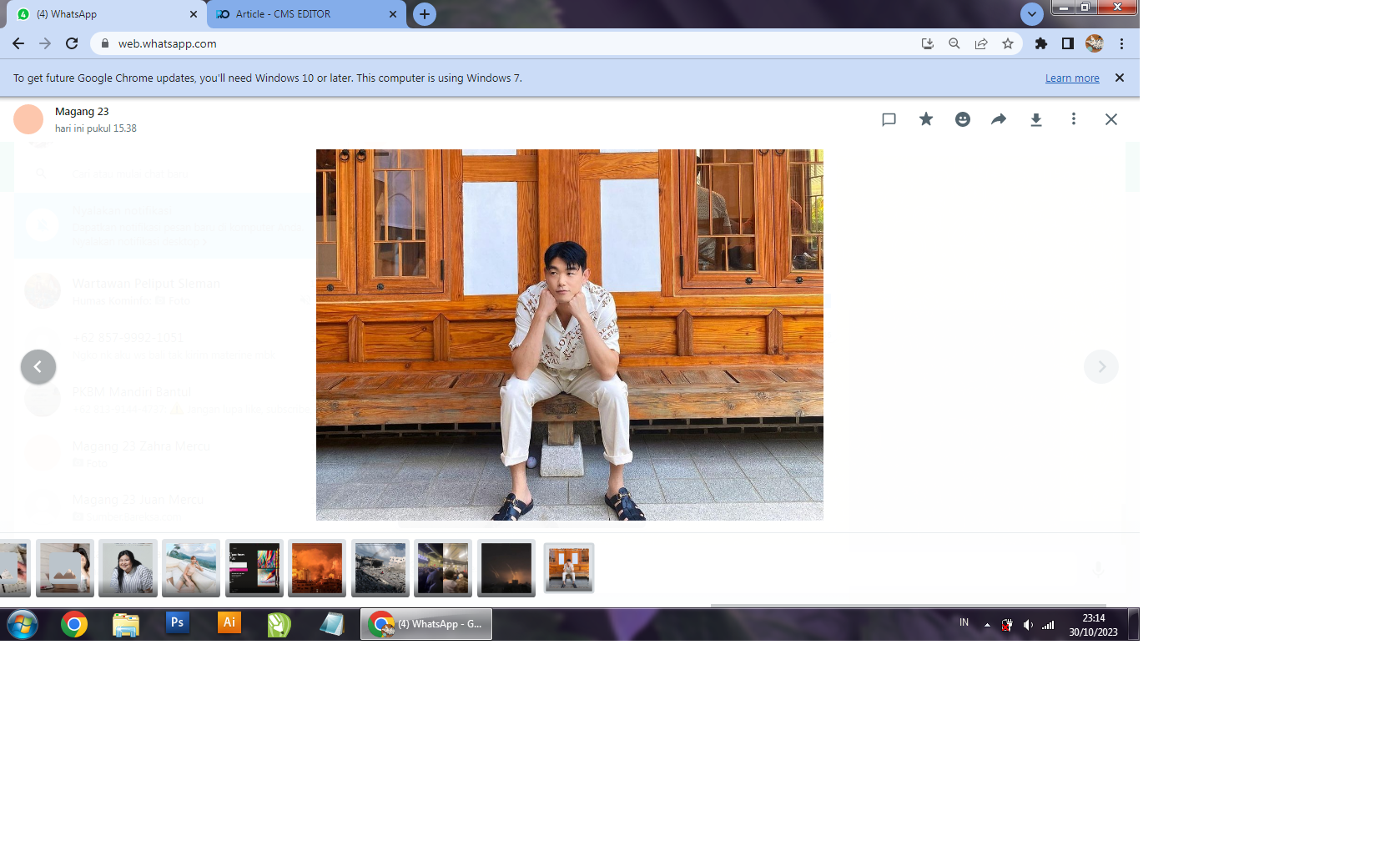React with the emoji smiley icon
The width and height of the screenshot is (1400, 861).
click(x=963, y=119)
